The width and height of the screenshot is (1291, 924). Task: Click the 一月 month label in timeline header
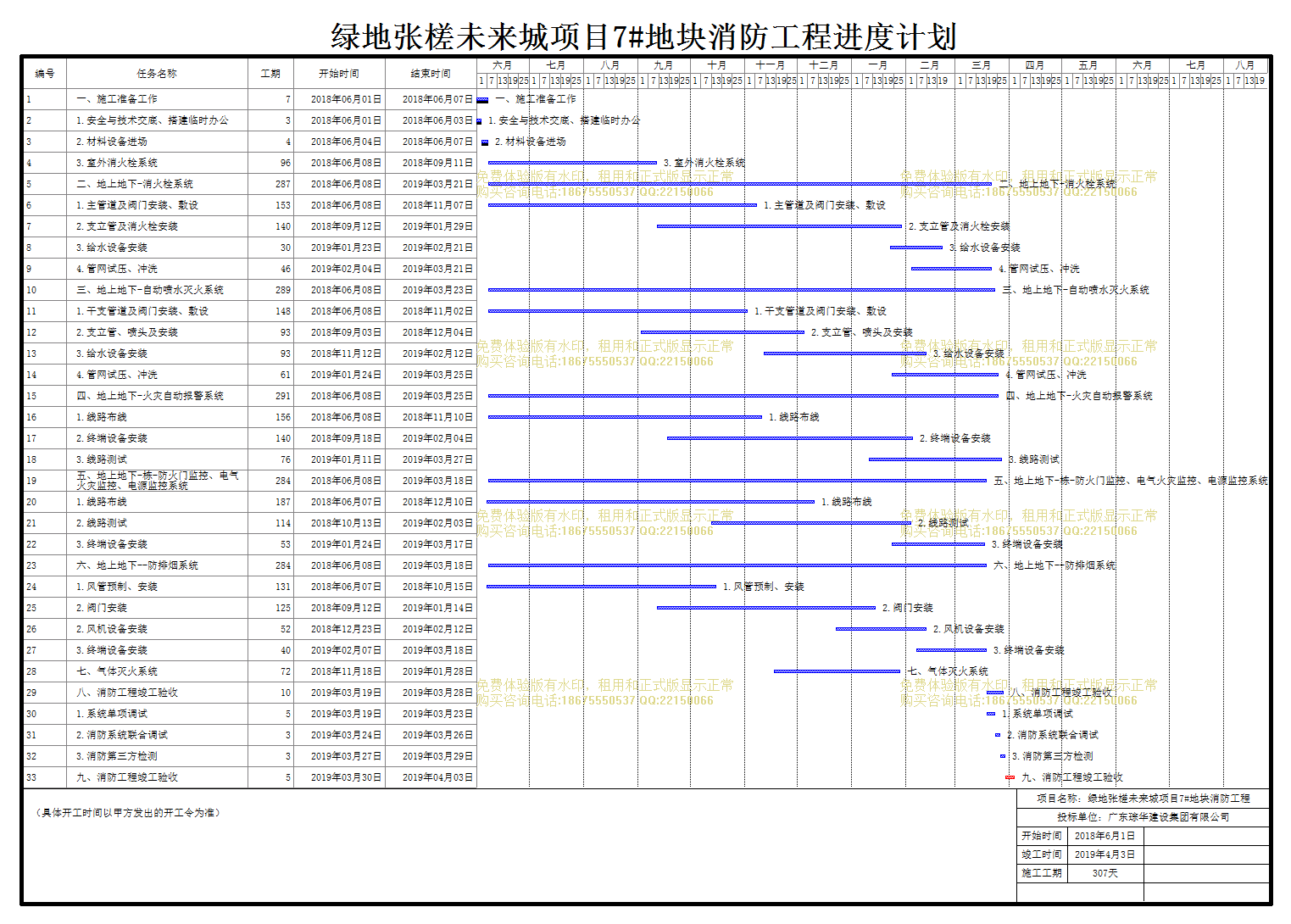click(878, 65)
